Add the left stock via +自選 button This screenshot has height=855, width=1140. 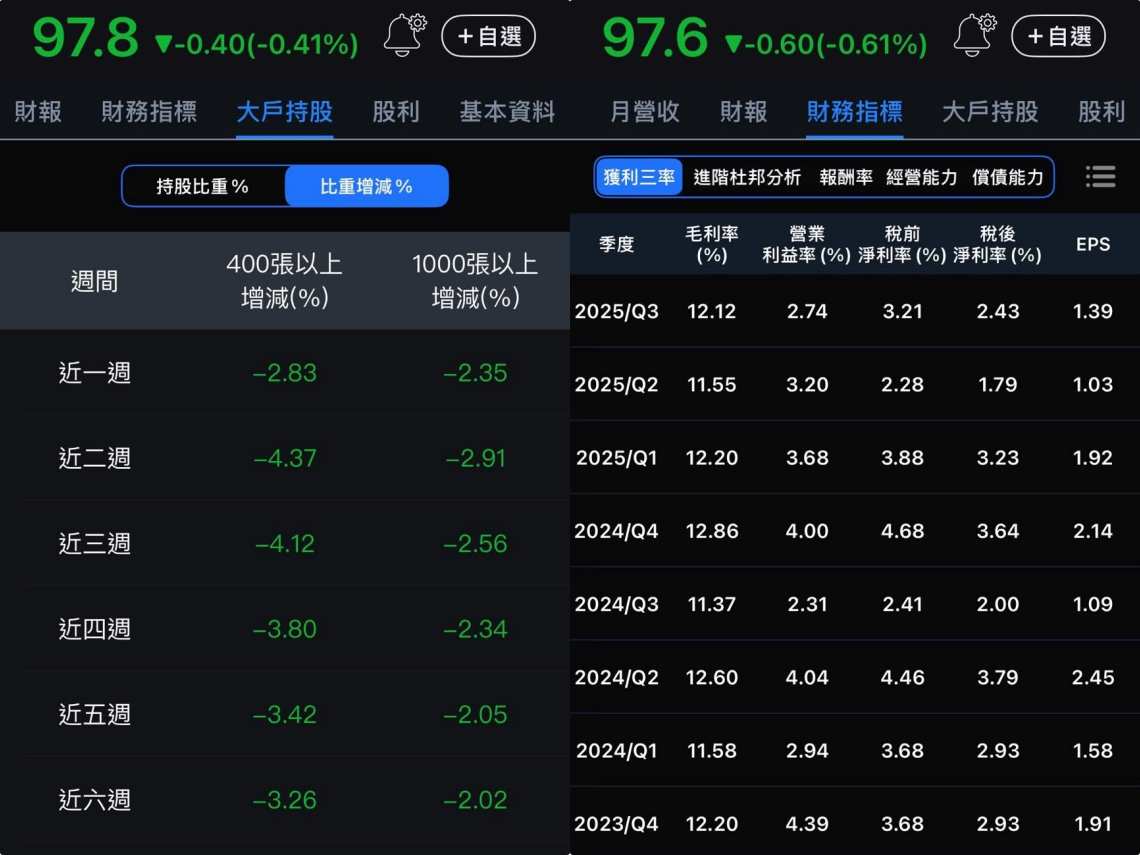pyautogui.click(x=488, y=34)
